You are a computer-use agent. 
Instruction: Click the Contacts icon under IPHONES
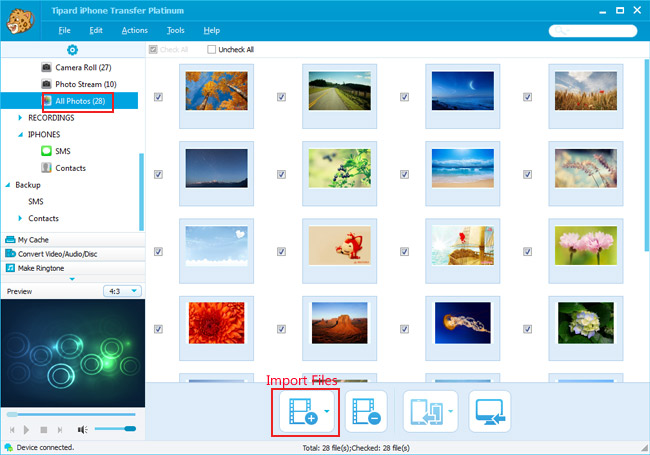click(46, 167)
